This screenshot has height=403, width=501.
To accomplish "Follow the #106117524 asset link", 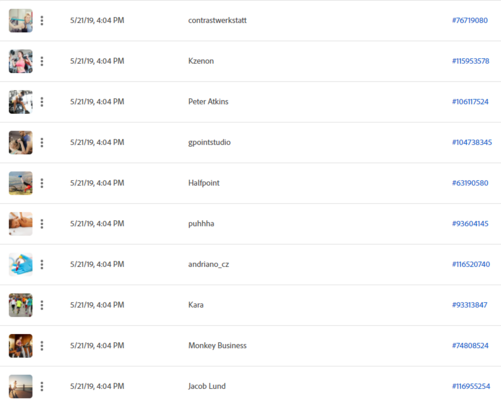I will [470, 102].
